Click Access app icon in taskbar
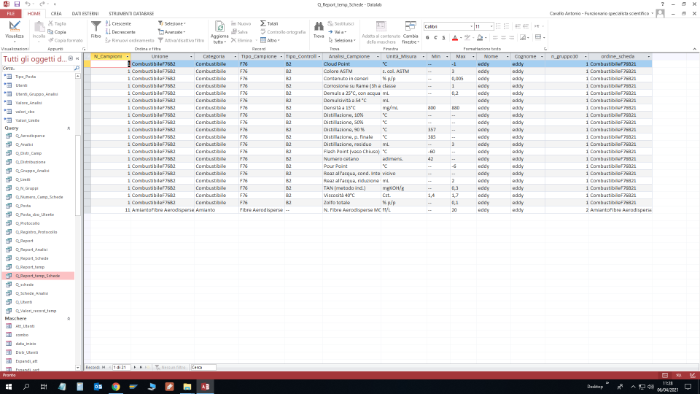The height and width of the screenshot is (394, 700). click(x=205, y=387)
